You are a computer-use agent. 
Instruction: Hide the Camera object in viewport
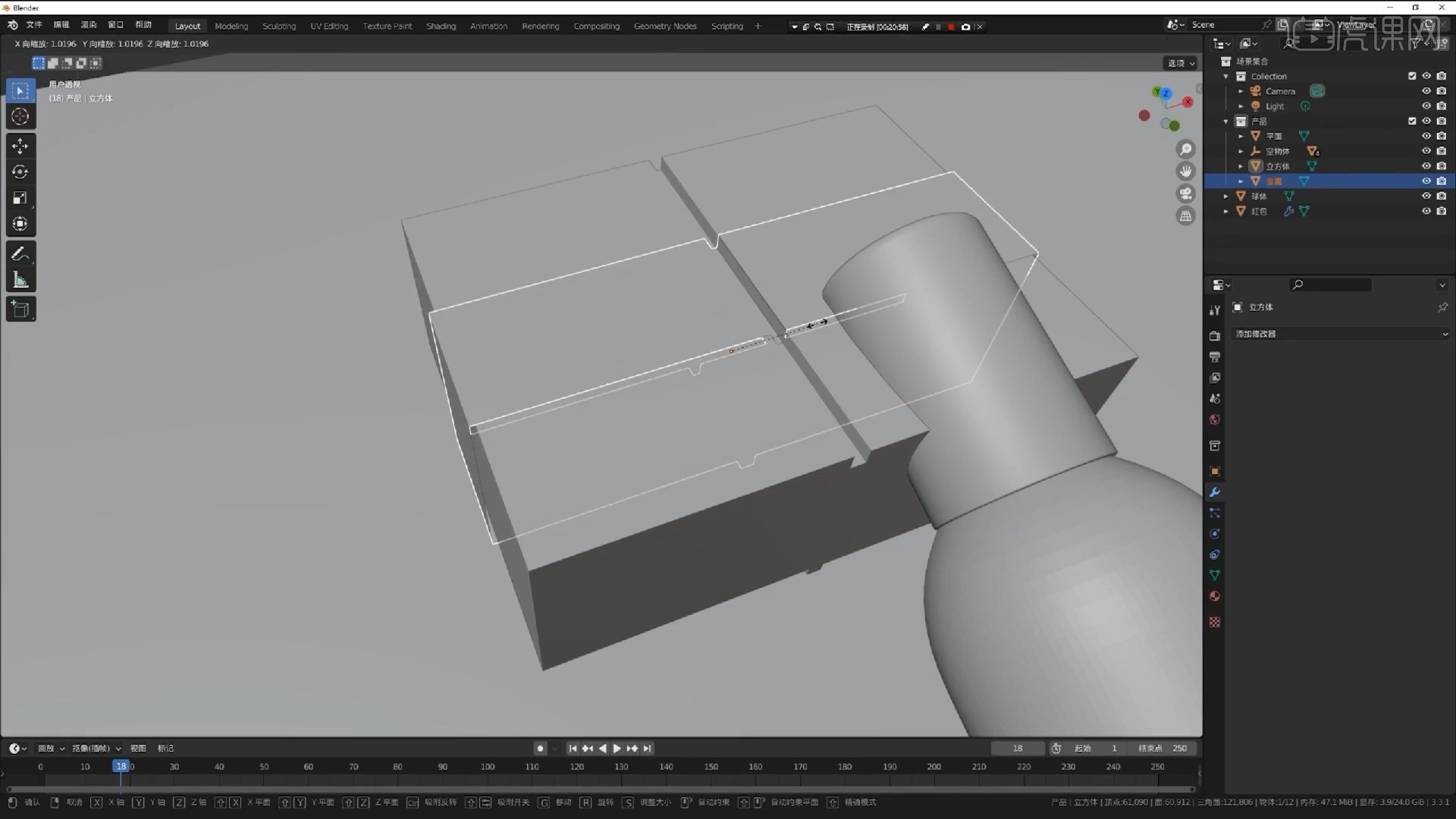(1426, 91)
